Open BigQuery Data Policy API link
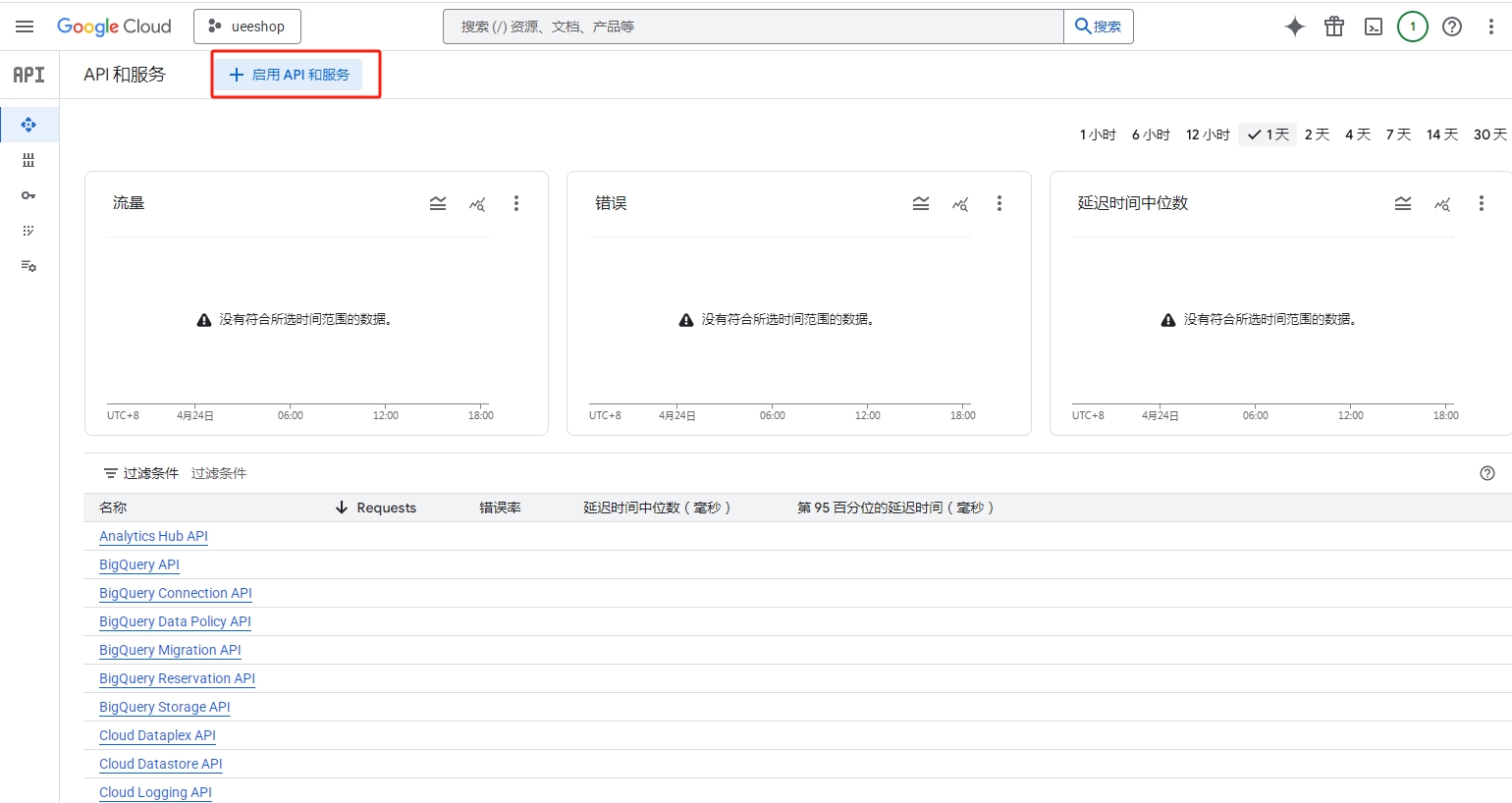 [x=175, y=621]
